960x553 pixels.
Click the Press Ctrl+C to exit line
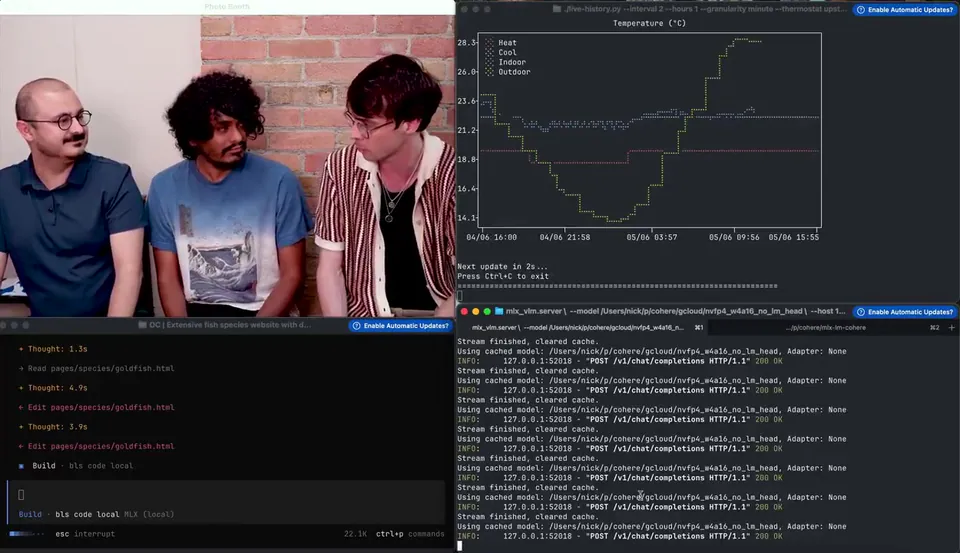(503, 277)
